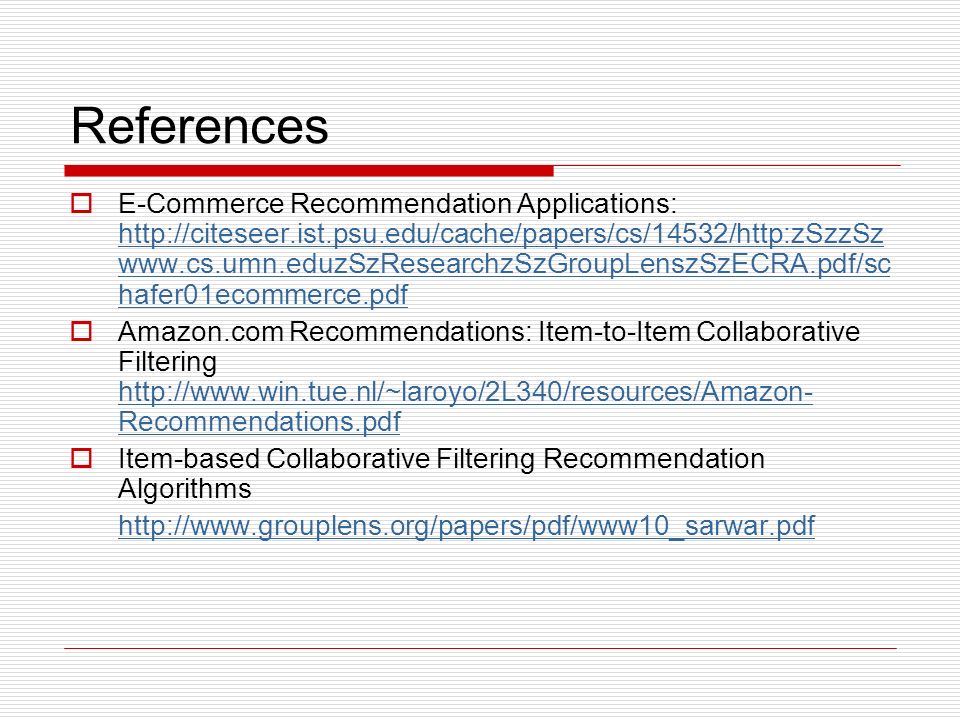Click the red square bullet beside E-Commerce Recommendation
960x720 pixels.
tap(81, 203)
